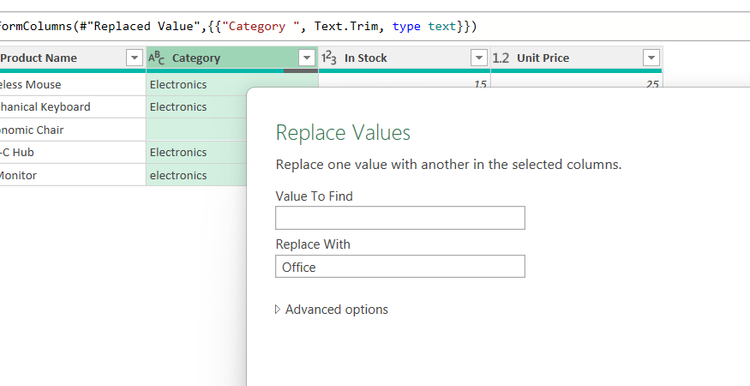
Task: Select the lowercase electronics cell in Monitor row
Action: pyautogui.click(x=197, y=175)
